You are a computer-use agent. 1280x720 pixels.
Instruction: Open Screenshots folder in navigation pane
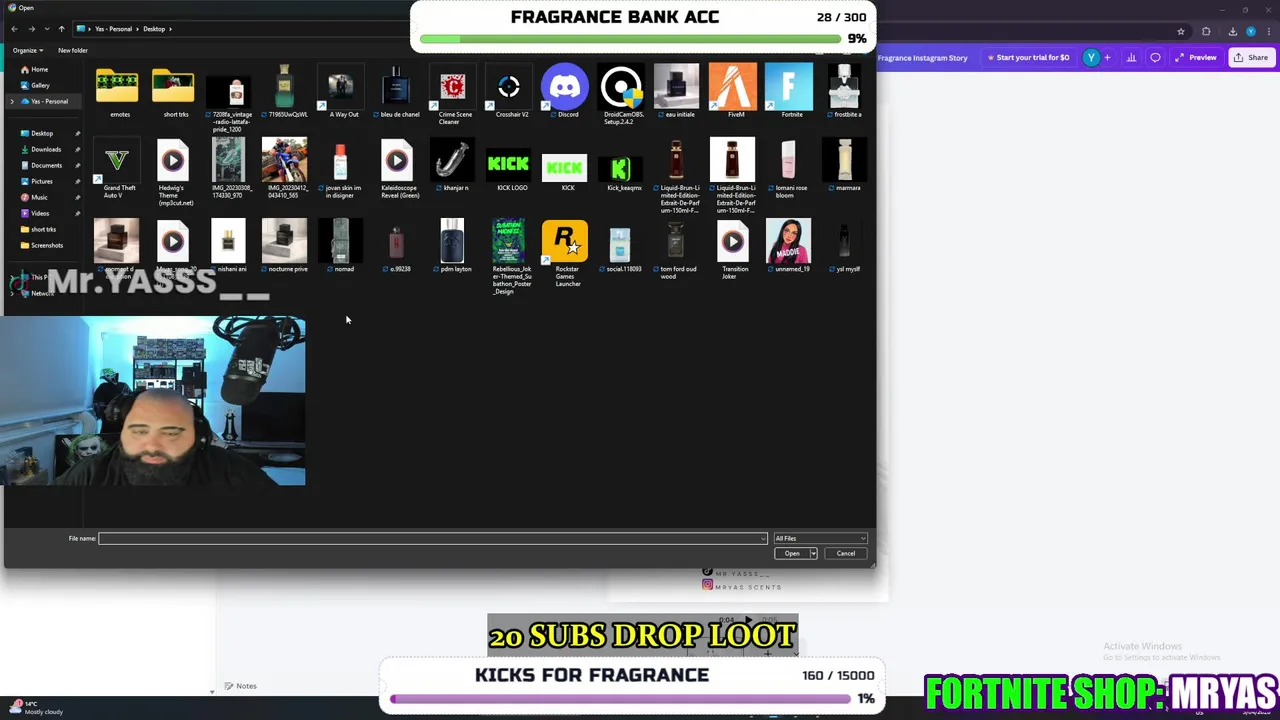(x=47, y=245)
